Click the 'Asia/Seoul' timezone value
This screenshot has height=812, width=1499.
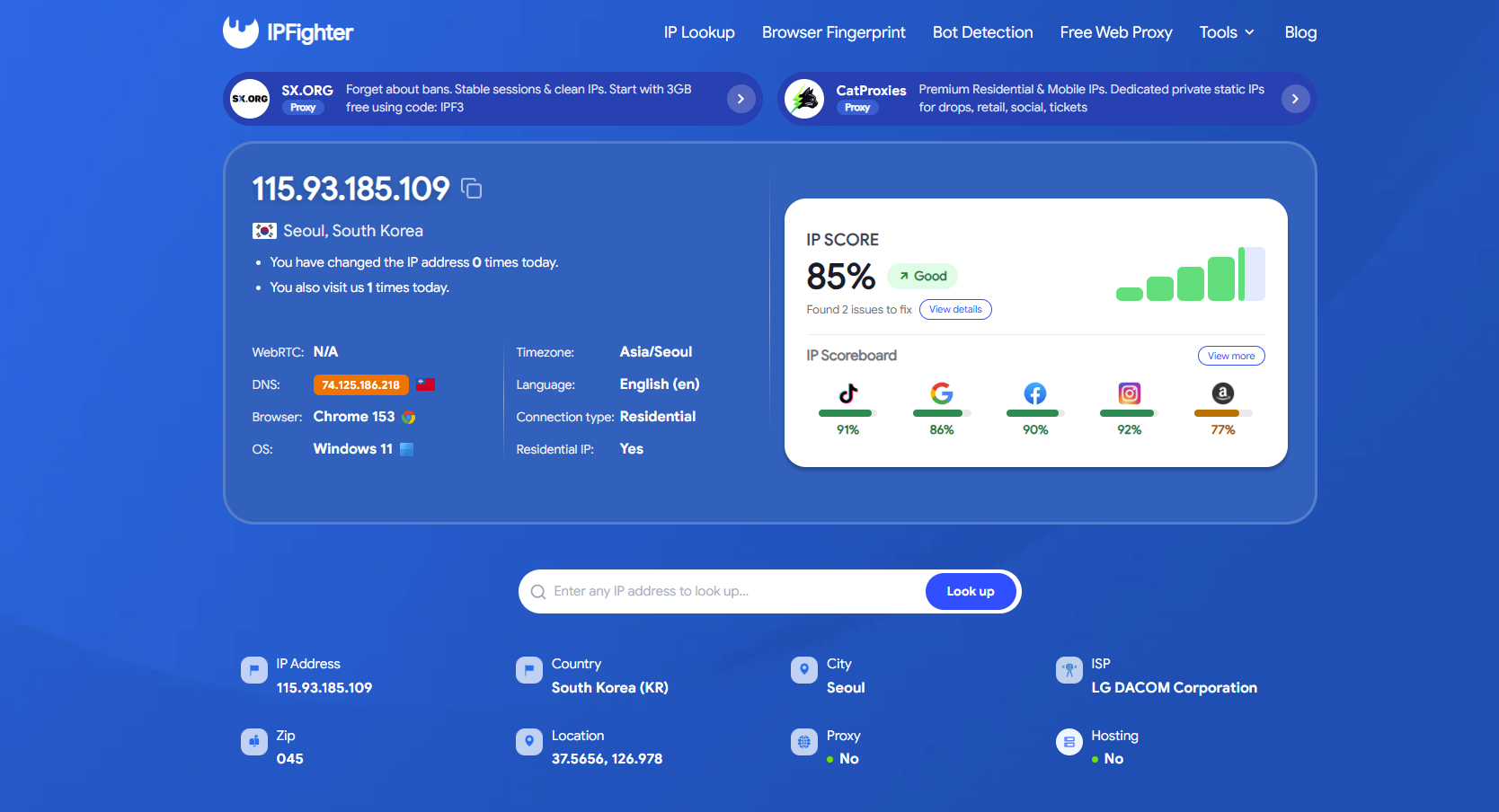pos(656,352)
